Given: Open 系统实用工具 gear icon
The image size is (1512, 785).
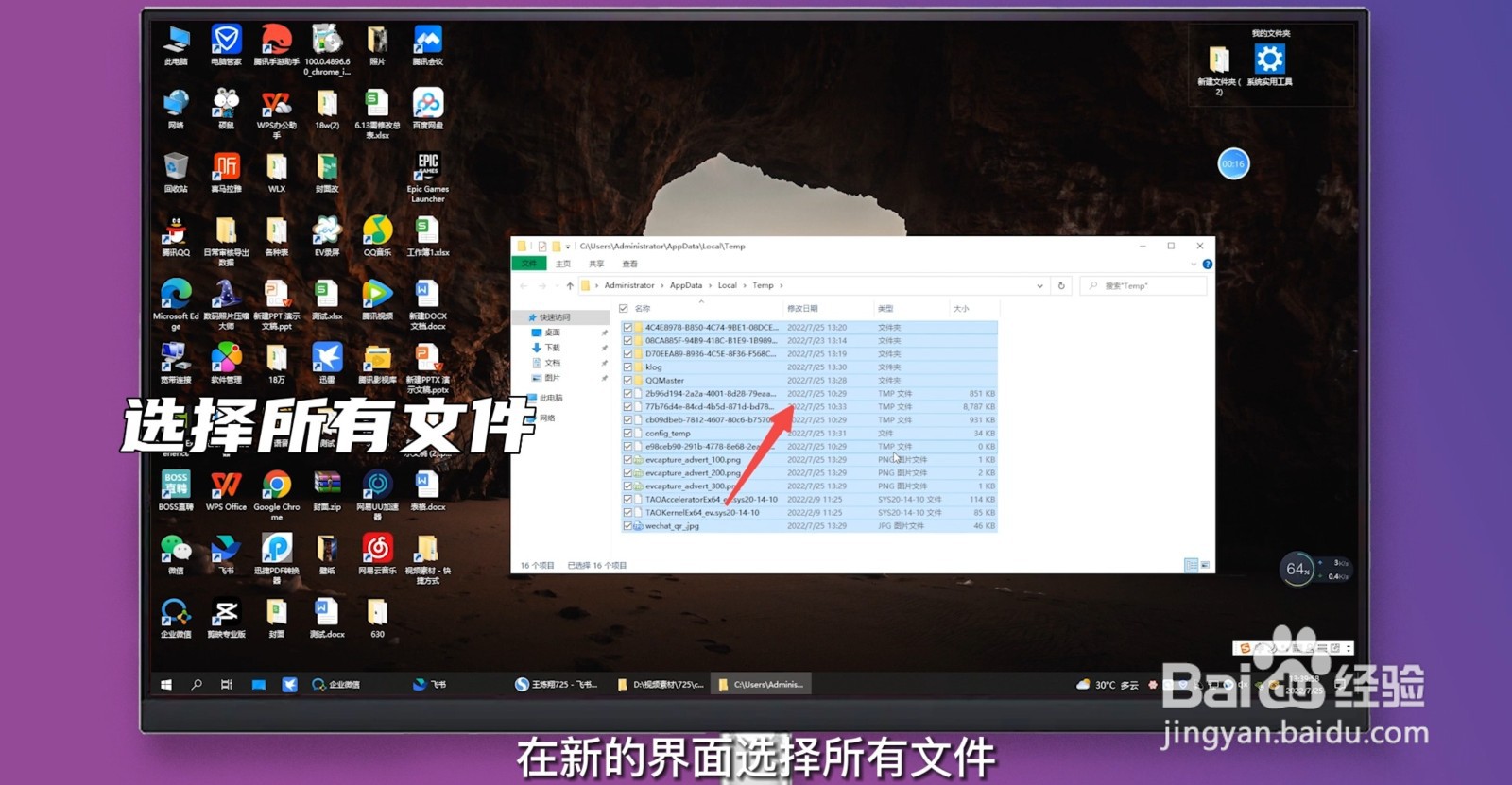Looking at the screenshot, I should [x=1269, y=64].
